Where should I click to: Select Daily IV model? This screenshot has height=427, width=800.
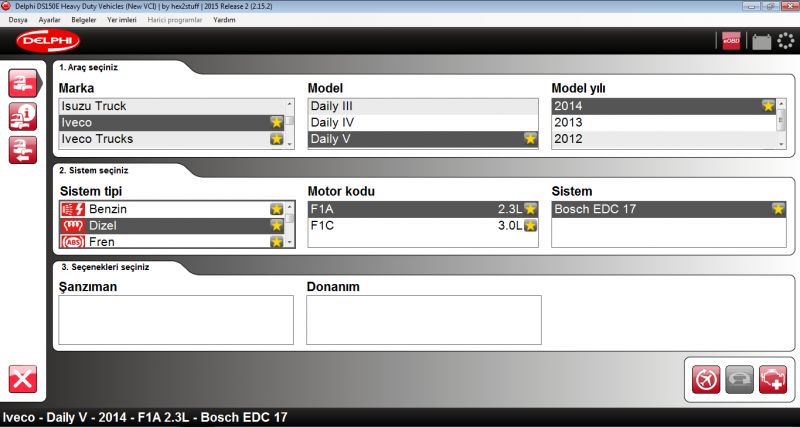pos(423,122)
